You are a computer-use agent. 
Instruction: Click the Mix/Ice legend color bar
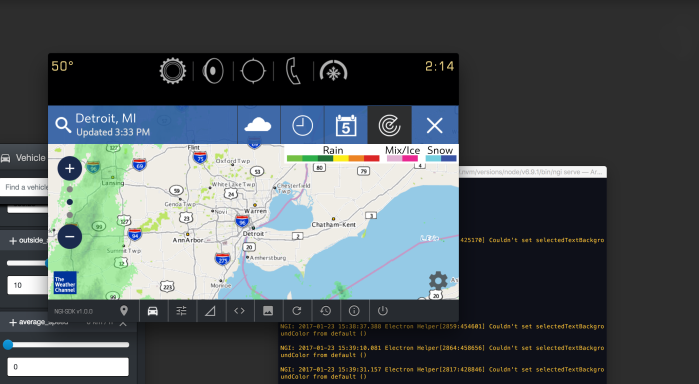pos(403,158)
